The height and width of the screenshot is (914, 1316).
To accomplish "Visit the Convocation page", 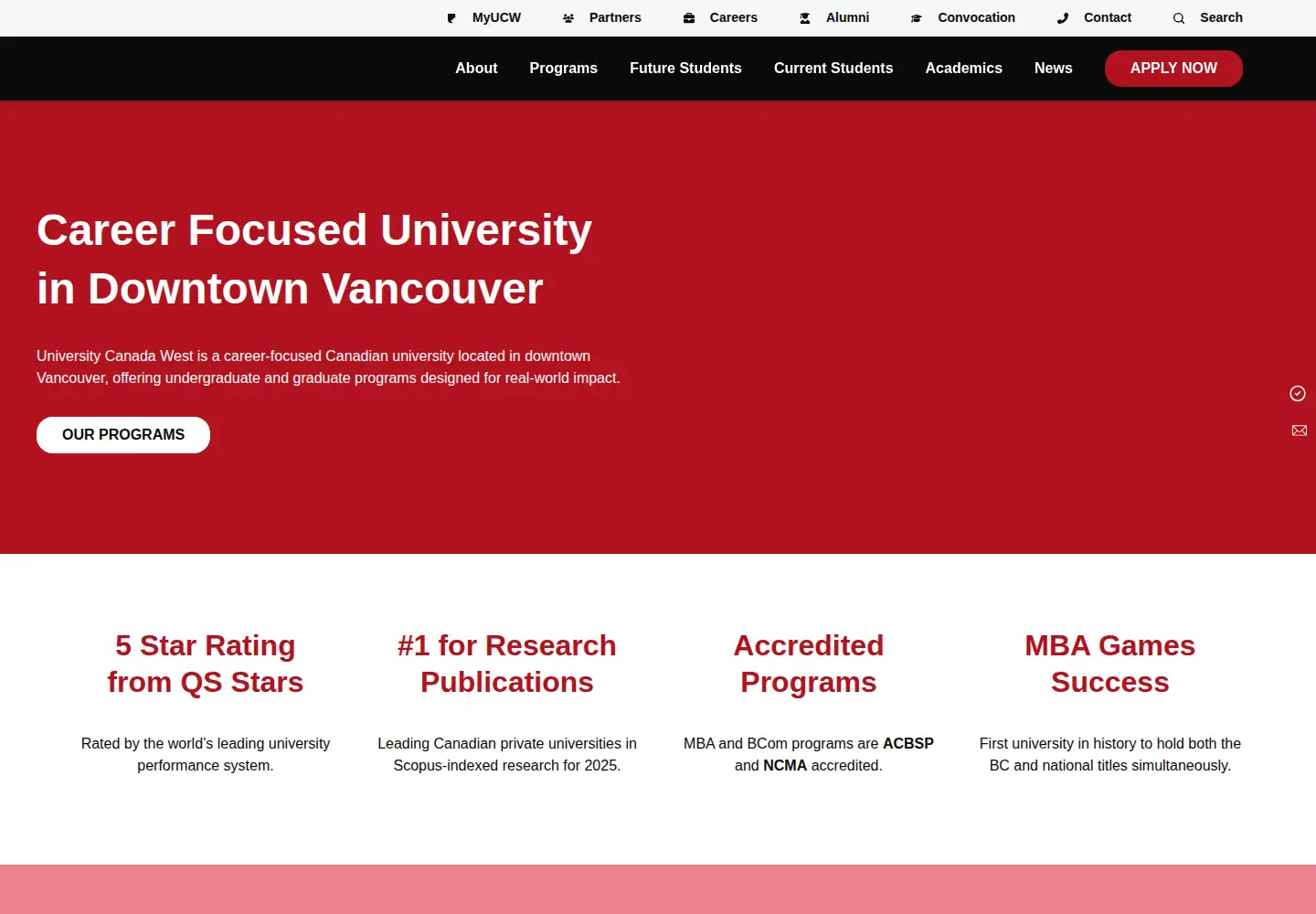I will [976, 17].
